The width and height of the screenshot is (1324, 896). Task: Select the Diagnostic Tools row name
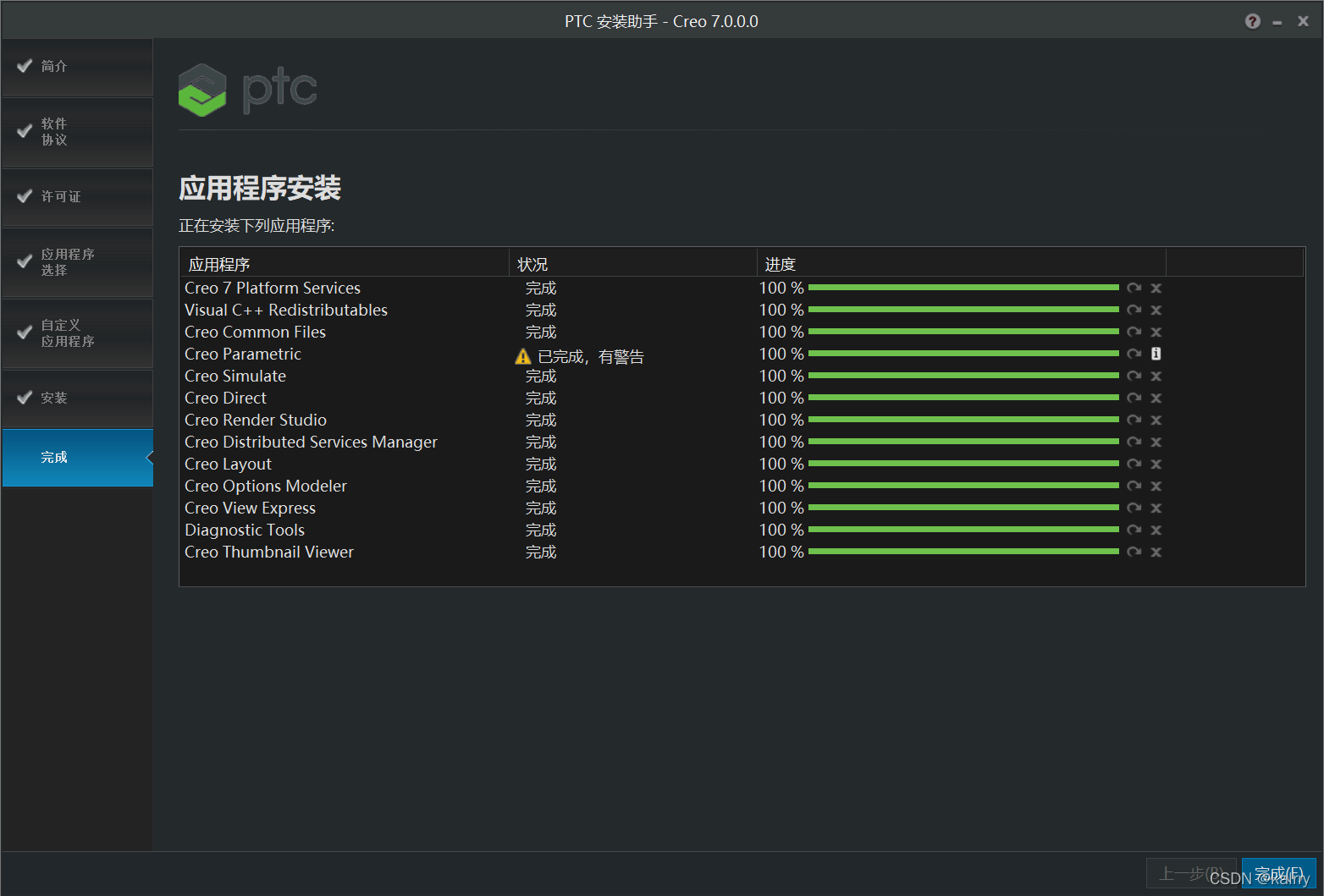click(245, 530)
